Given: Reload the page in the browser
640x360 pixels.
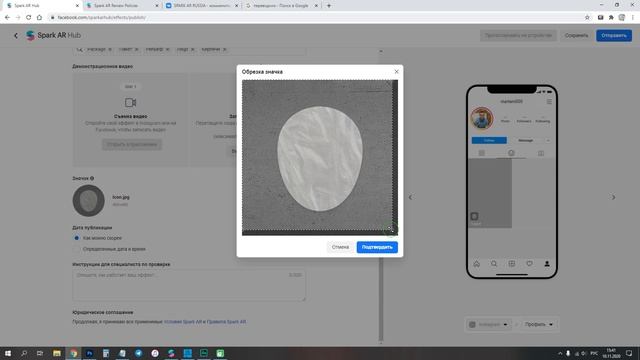Looking at the screenshot, I should 28,18.
